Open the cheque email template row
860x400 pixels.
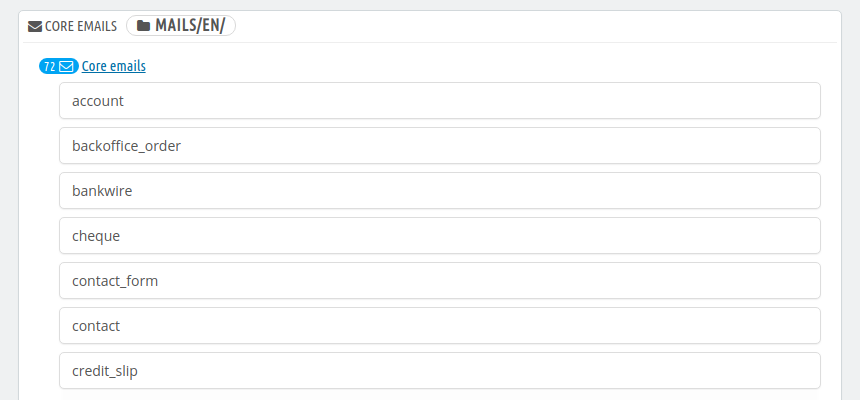[x=440, y=235]
